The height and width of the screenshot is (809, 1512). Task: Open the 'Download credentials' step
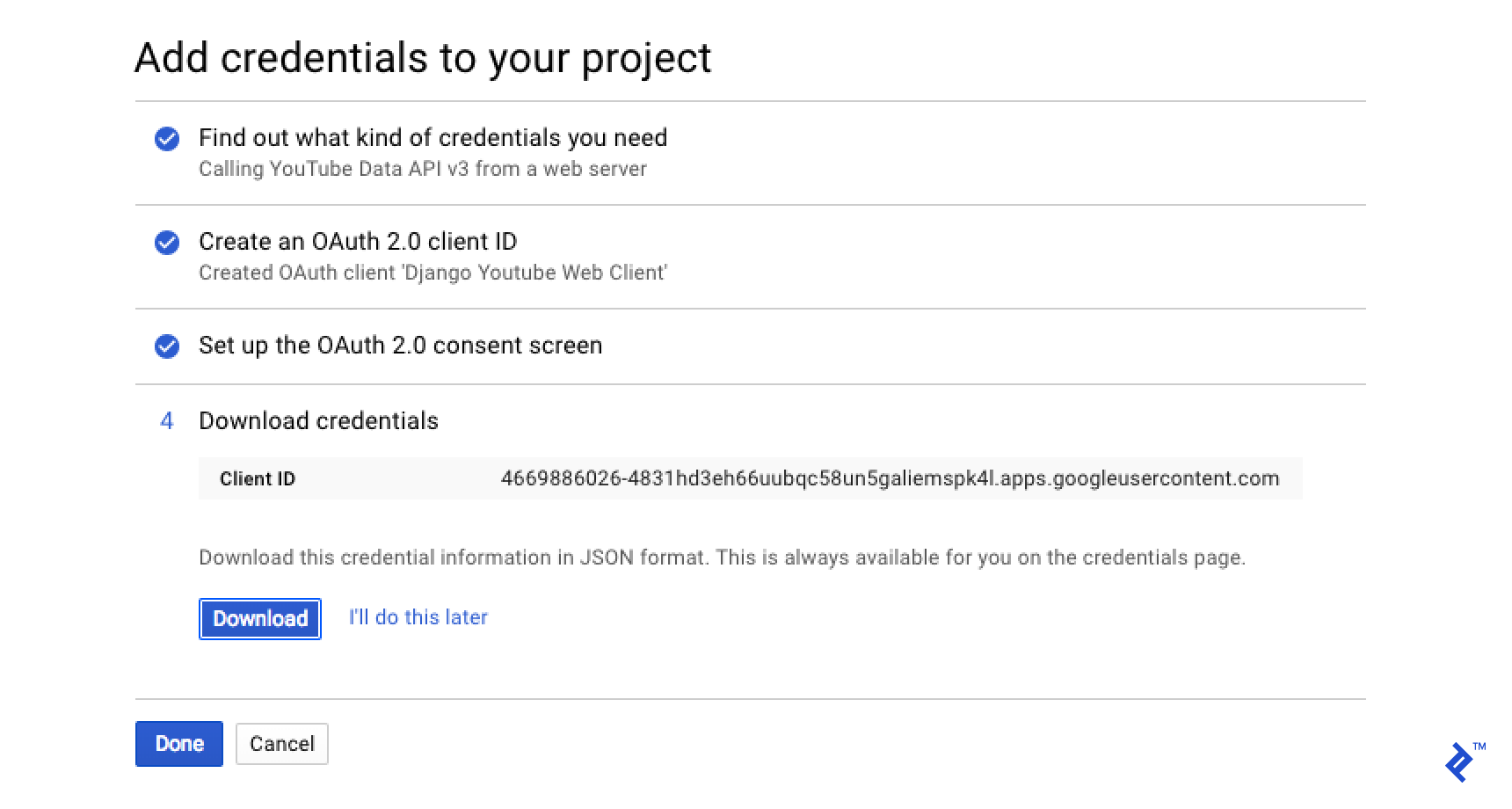319,422
